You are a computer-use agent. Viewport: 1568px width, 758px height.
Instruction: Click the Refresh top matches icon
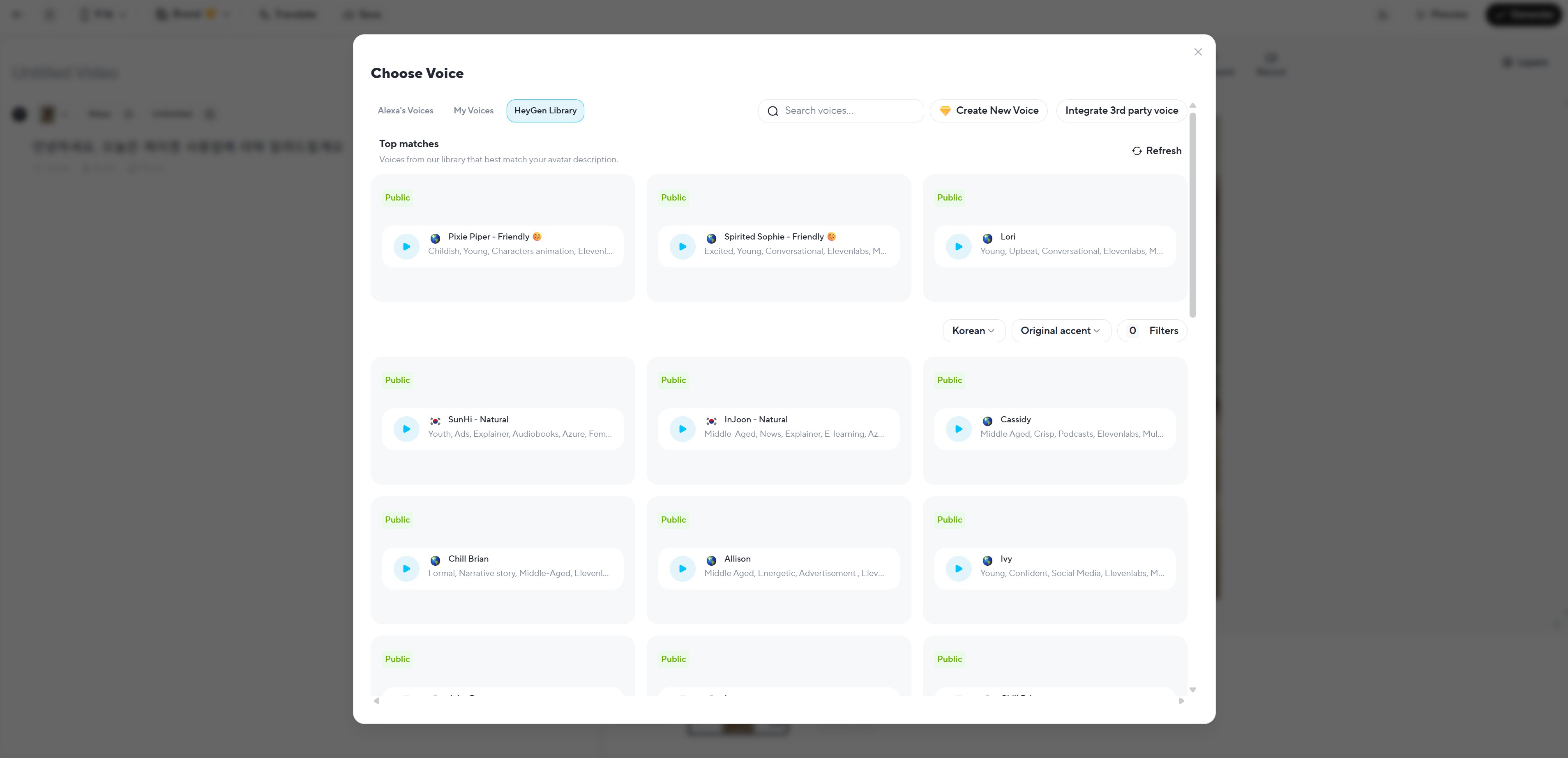(x=1137, y=151)
